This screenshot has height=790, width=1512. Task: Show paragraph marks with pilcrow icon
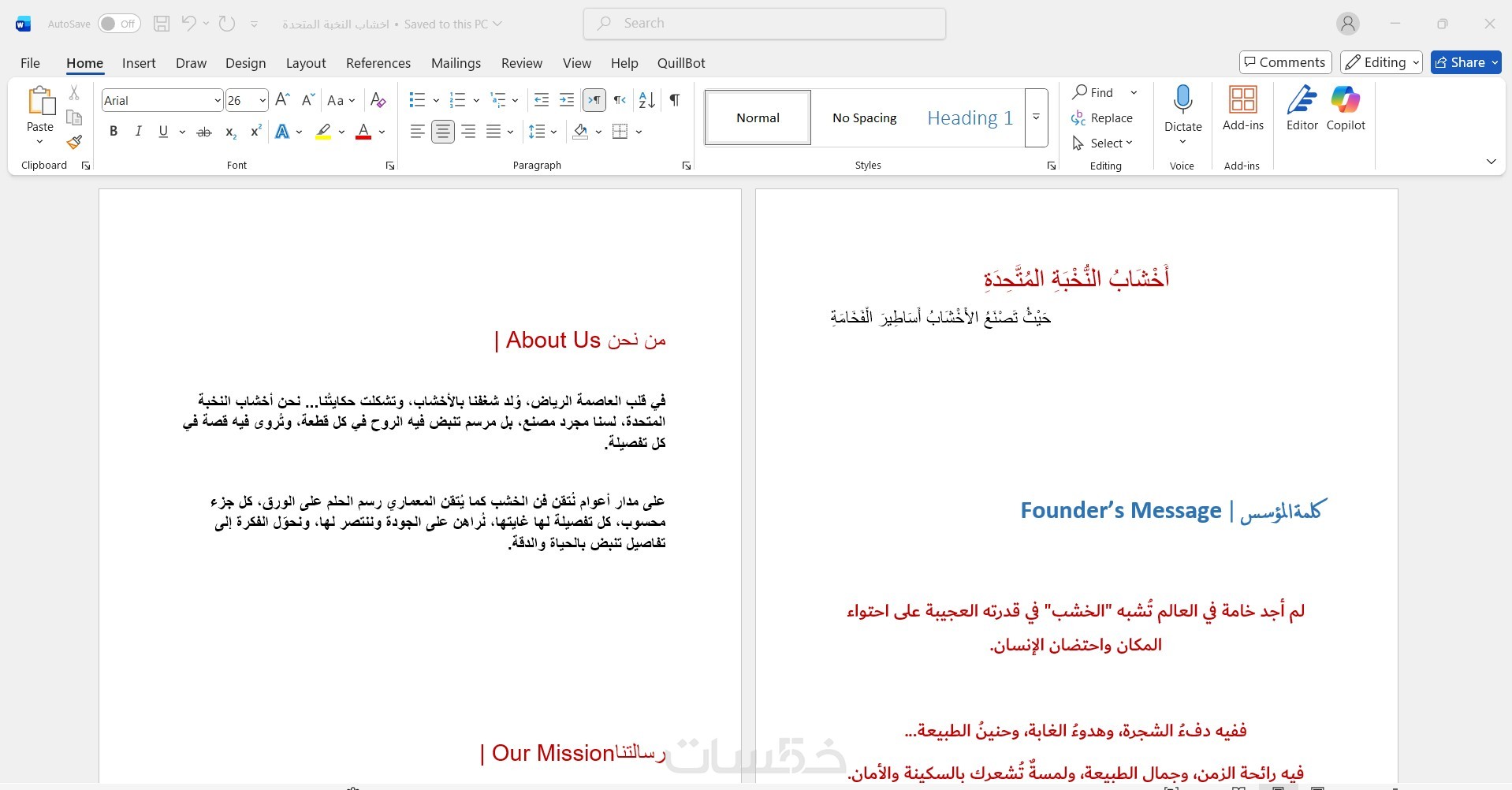(x=675, y=100)
